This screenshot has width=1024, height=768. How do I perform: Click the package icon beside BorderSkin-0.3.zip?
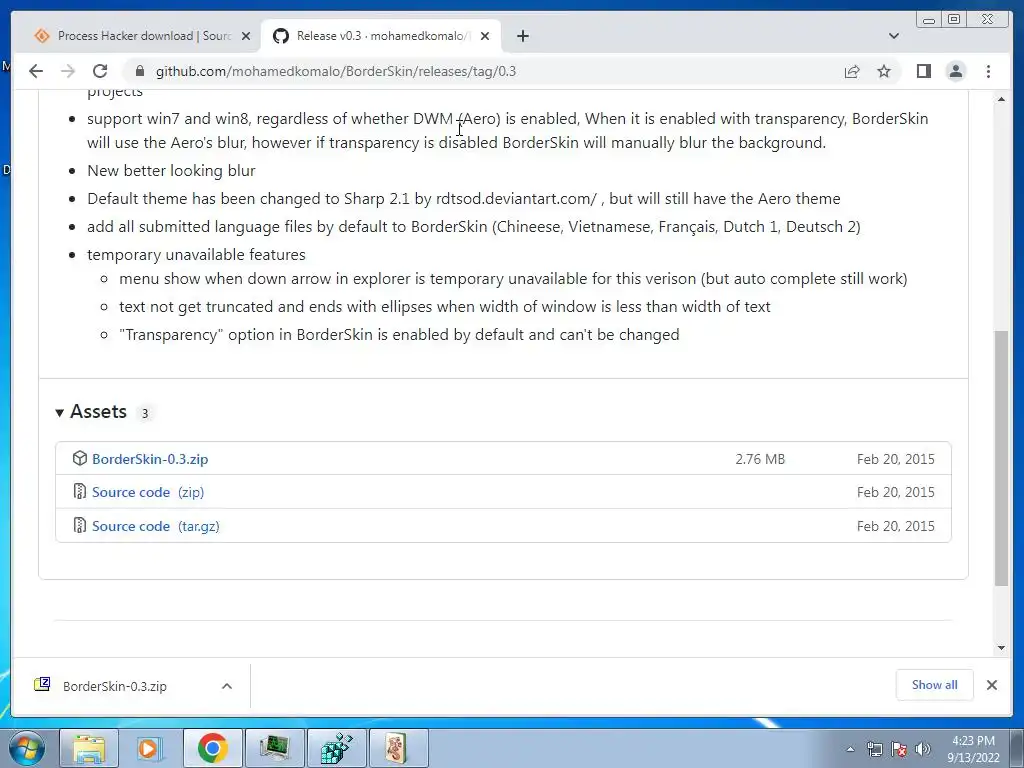[80, 458]
